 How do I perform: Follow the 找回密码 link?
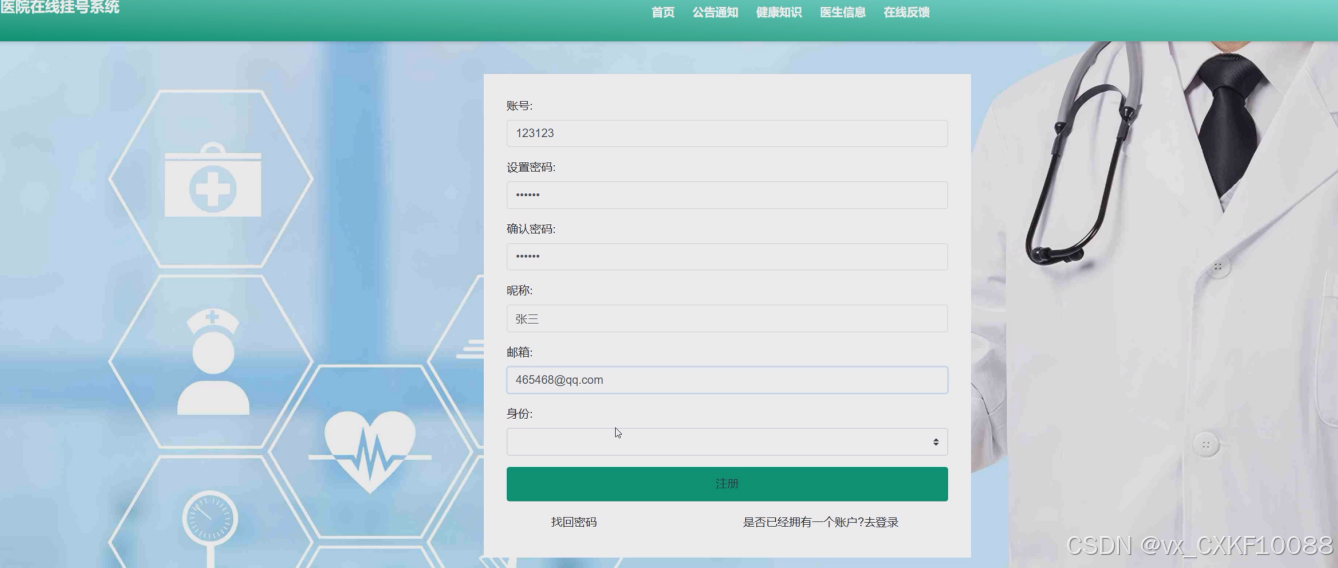574,522
